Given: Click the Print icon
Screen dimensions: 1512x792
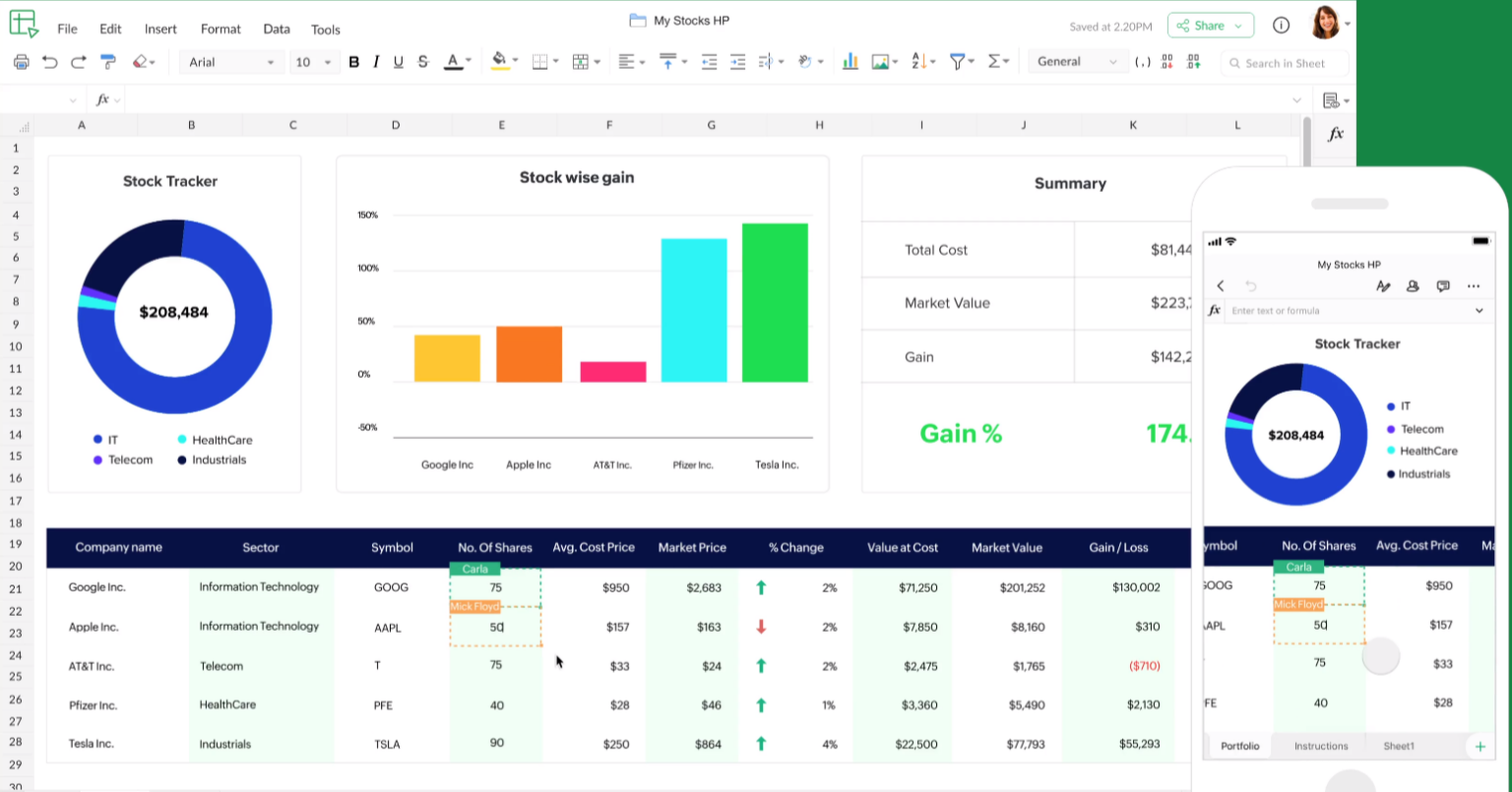Looking at the screenshot, I should 22,62.
